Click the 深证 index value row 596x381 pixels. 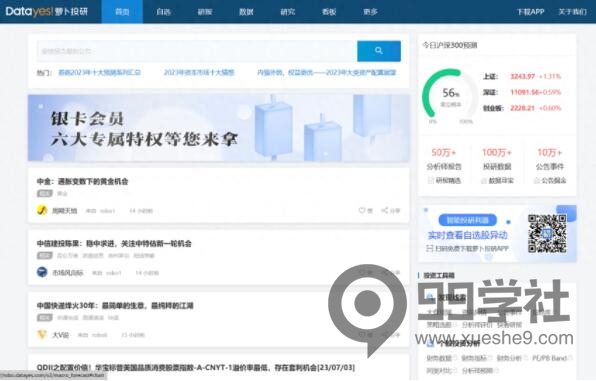[x=522, y=92]
